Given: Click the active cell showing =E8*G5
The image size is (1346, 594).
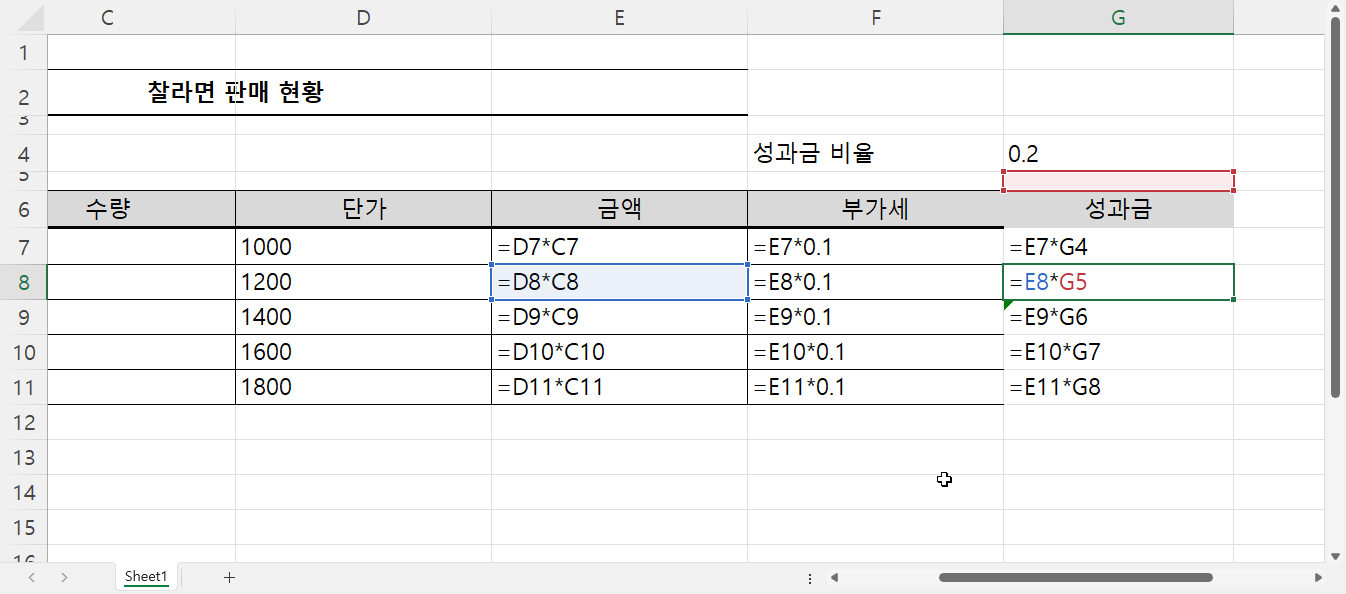Looking at the screenshot, I should (1118, 282).
